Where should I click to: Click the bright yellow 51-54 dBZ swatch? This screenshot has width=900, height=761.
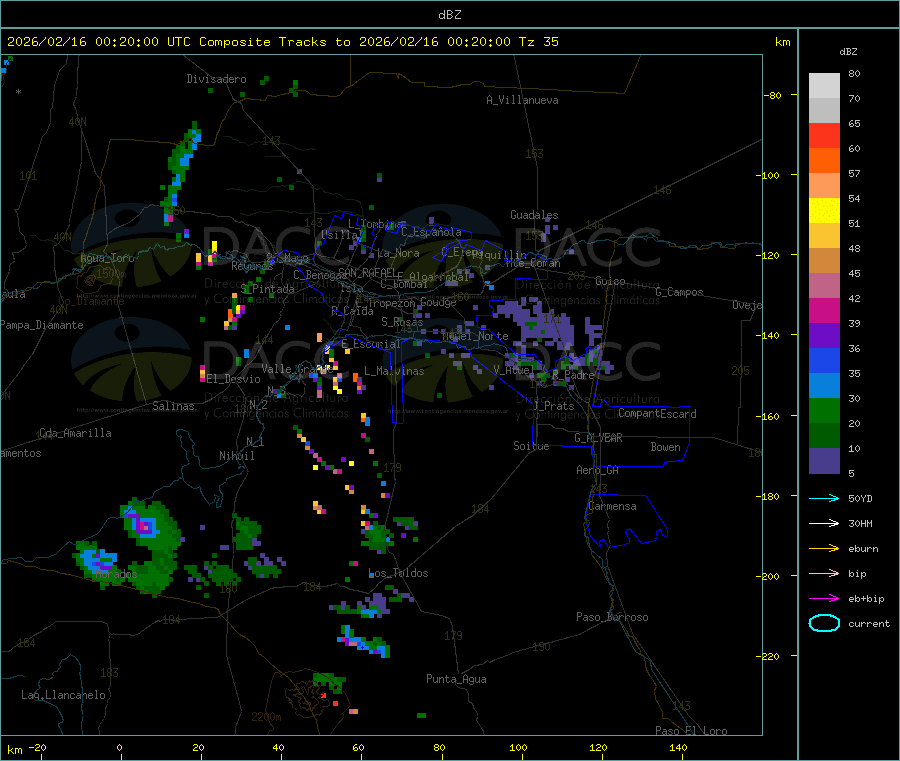824,211
